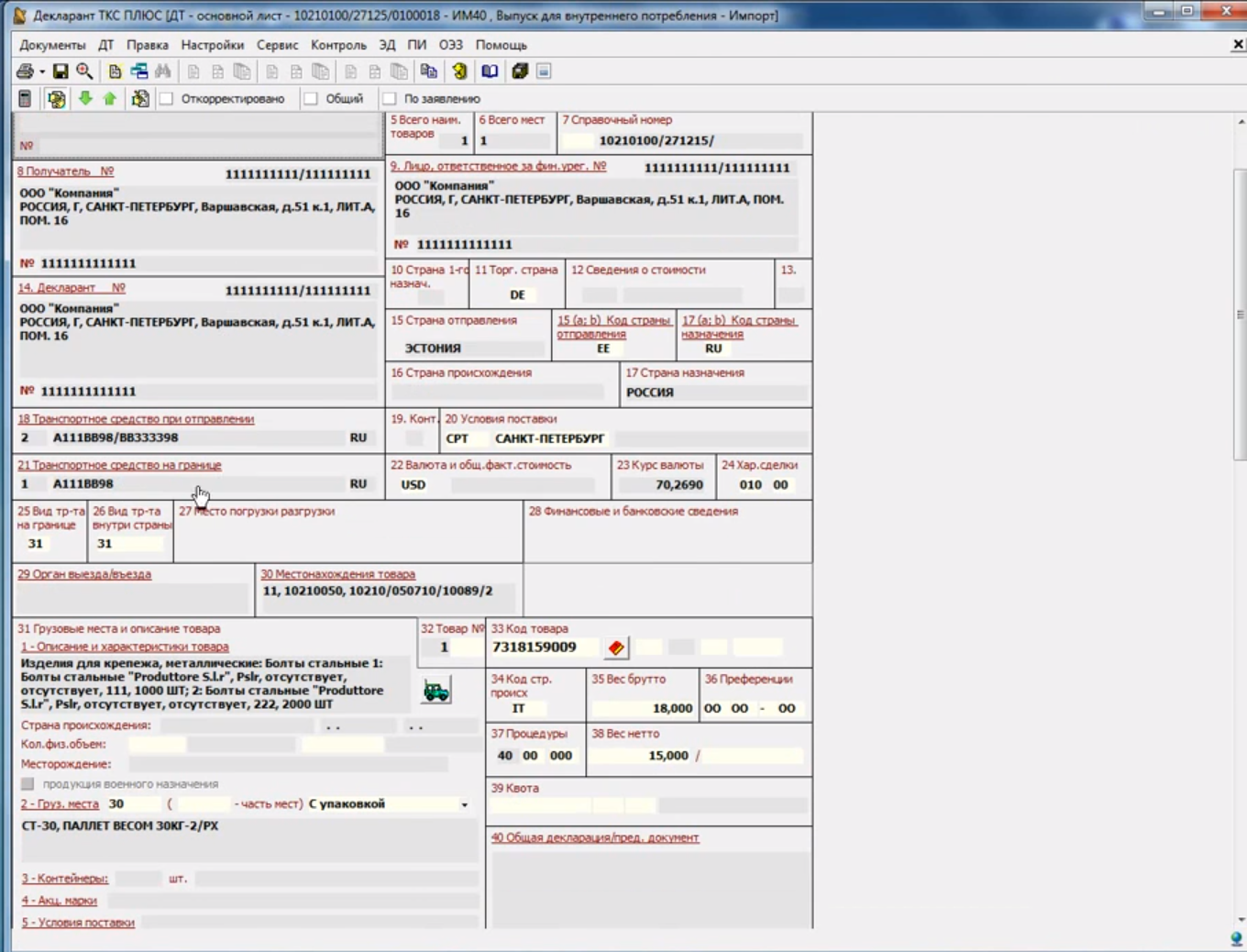Enable the По заявлению checkbox
Viewport: 1247px width, 952px height.
pos(390,99)
